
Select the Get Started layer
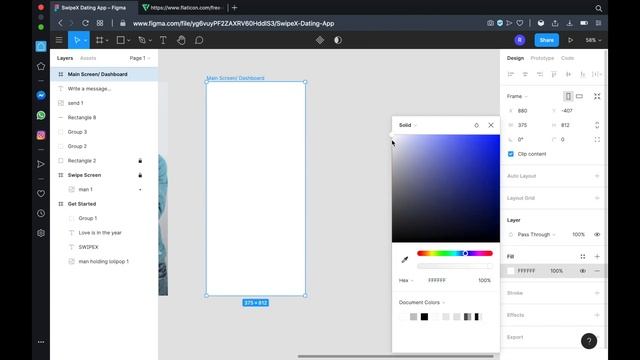click(x=104, y=204)
